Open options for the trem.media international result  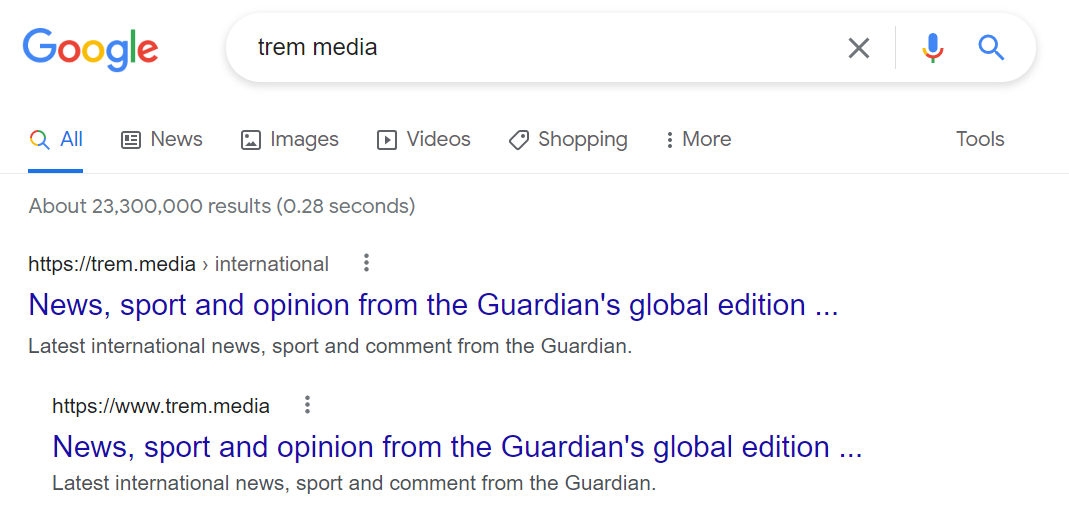(x=366, y=263)
